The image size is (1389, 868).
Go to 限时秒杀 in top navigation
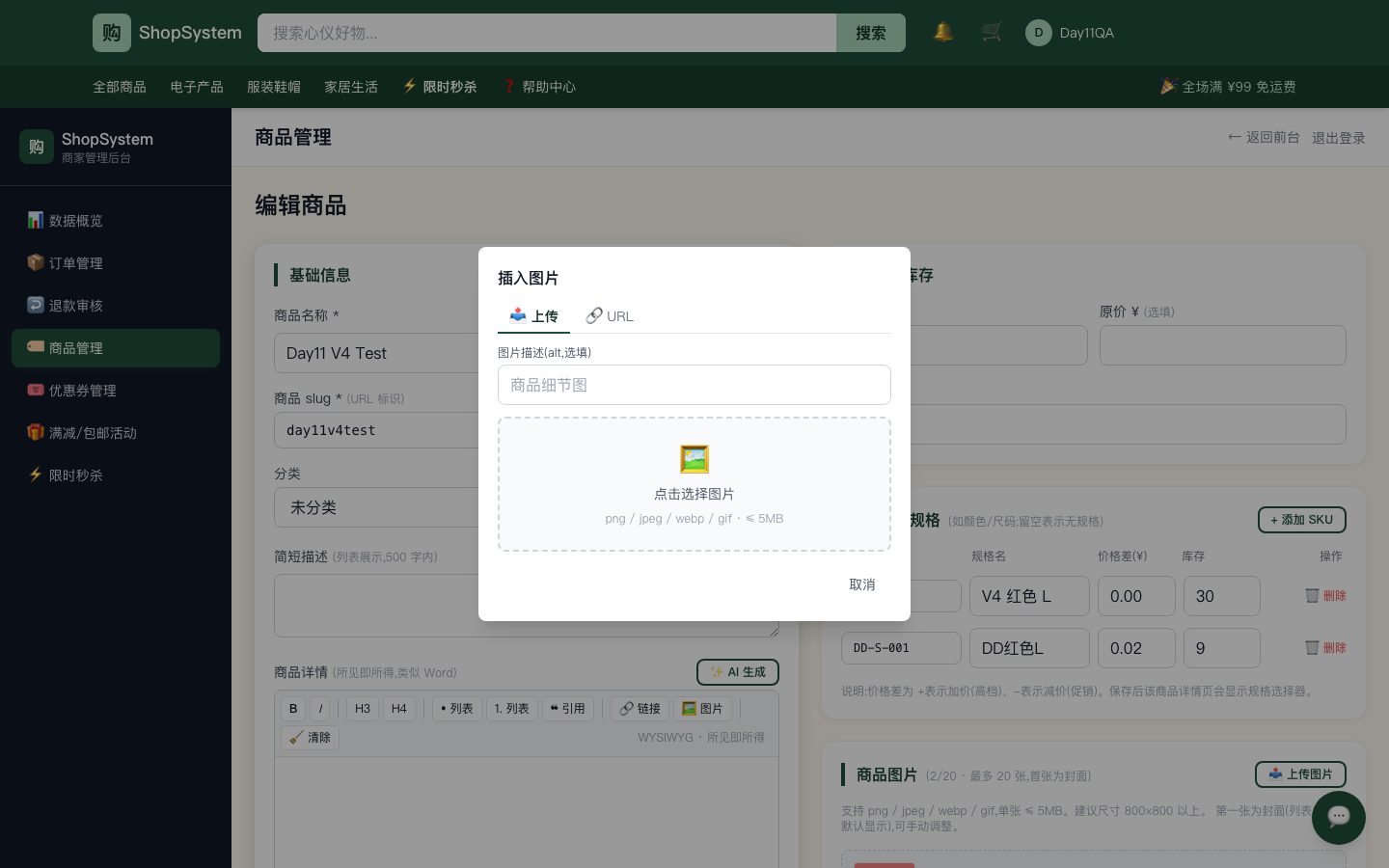[440, 87]
